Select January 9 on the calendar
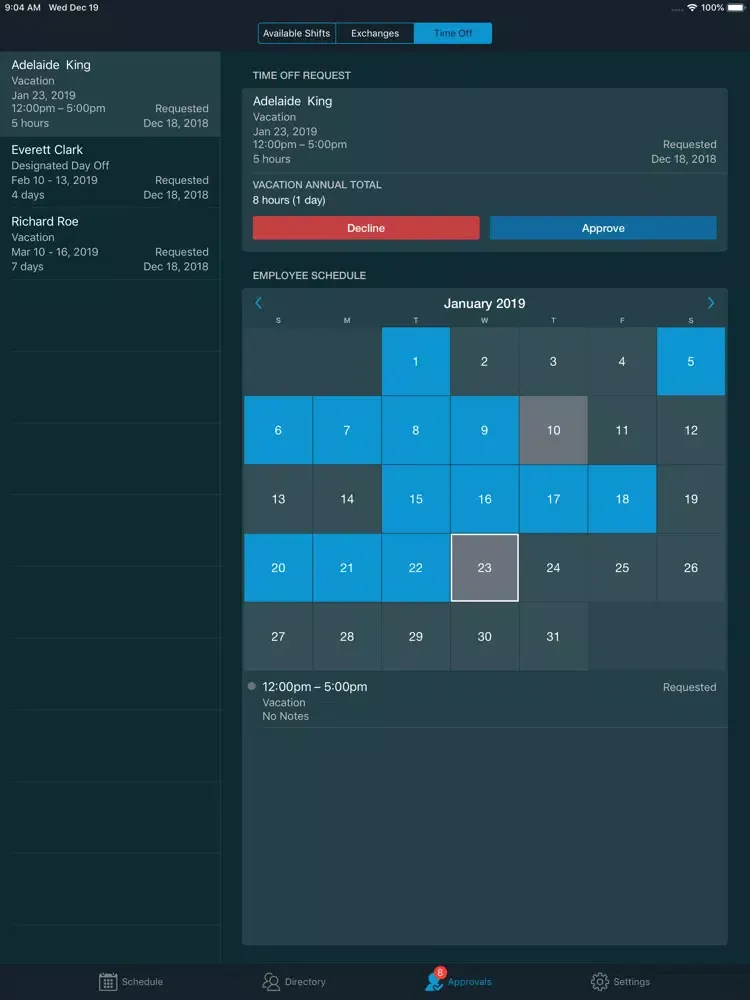750x1000 pixels. pos(485,430)
